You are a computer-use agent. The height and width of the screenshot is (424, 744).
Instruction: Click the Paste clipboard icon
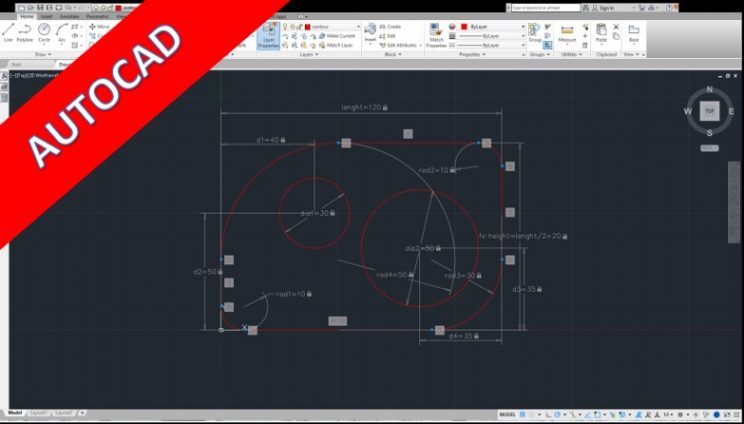pos(601,33)
